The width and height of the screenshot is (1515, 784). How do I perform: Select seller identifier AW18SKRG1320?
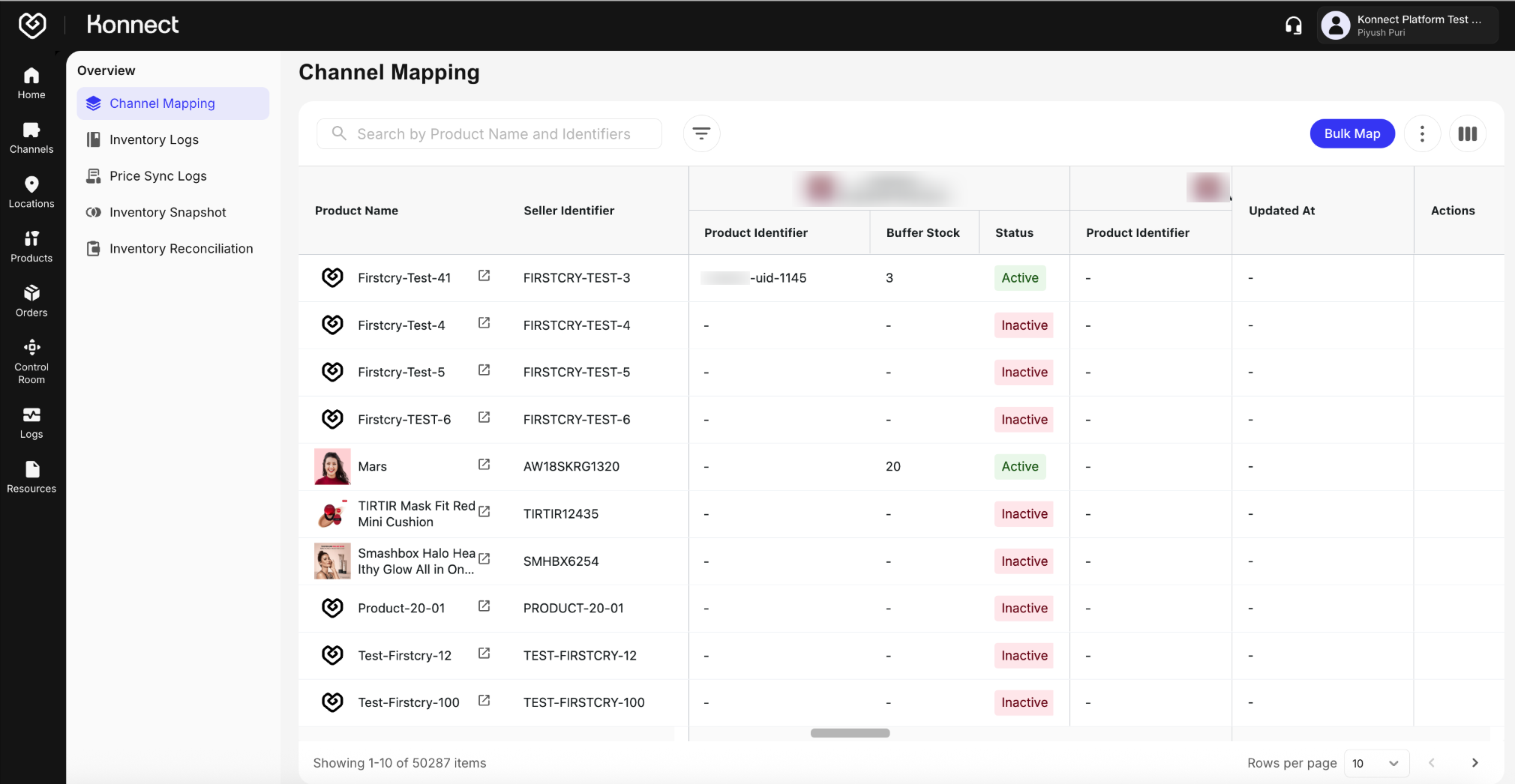pos(571,467)
